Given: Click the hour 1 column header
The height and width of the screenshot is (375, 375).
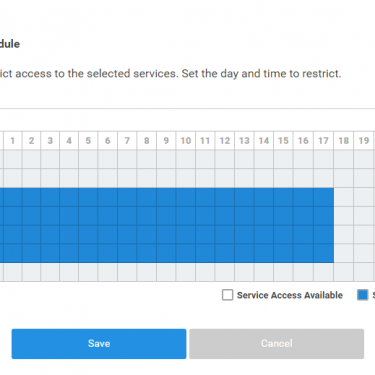Looking at the screenshot, I should [13, 140].
